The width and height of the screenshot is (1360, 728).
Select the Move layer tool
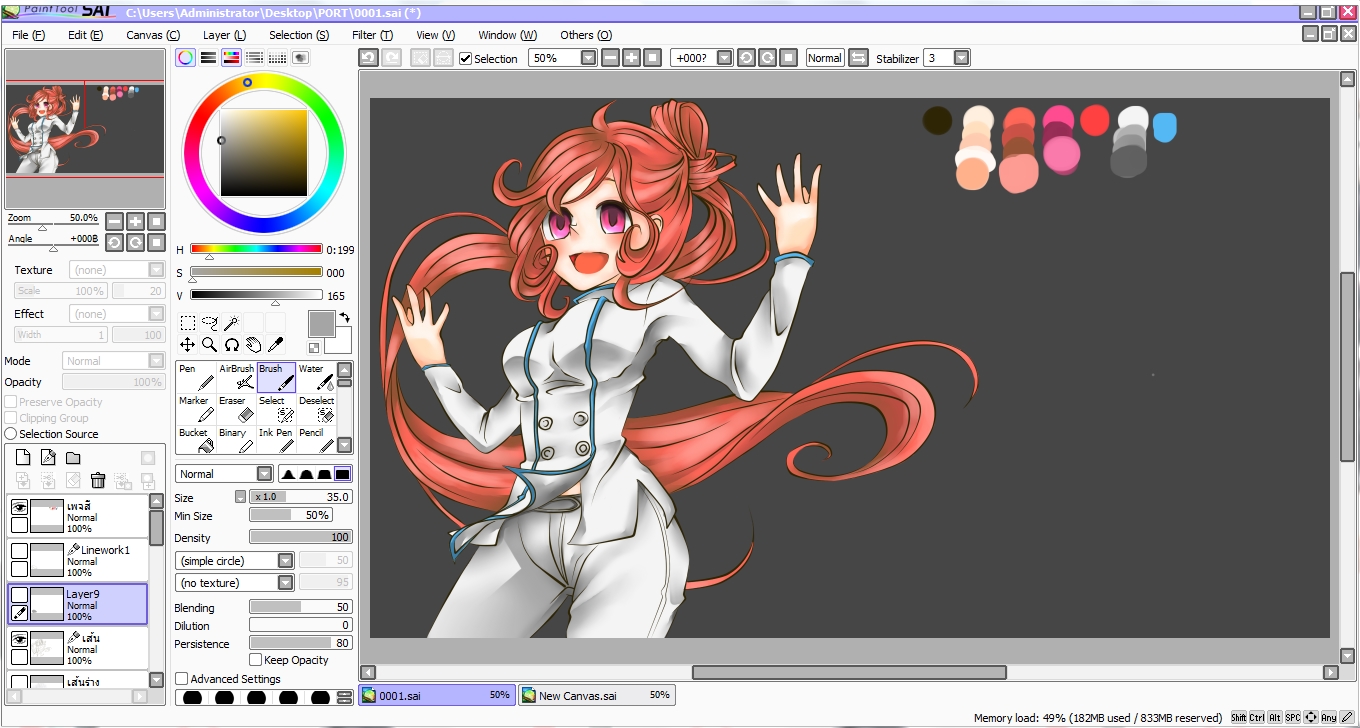tap(187, 345)
